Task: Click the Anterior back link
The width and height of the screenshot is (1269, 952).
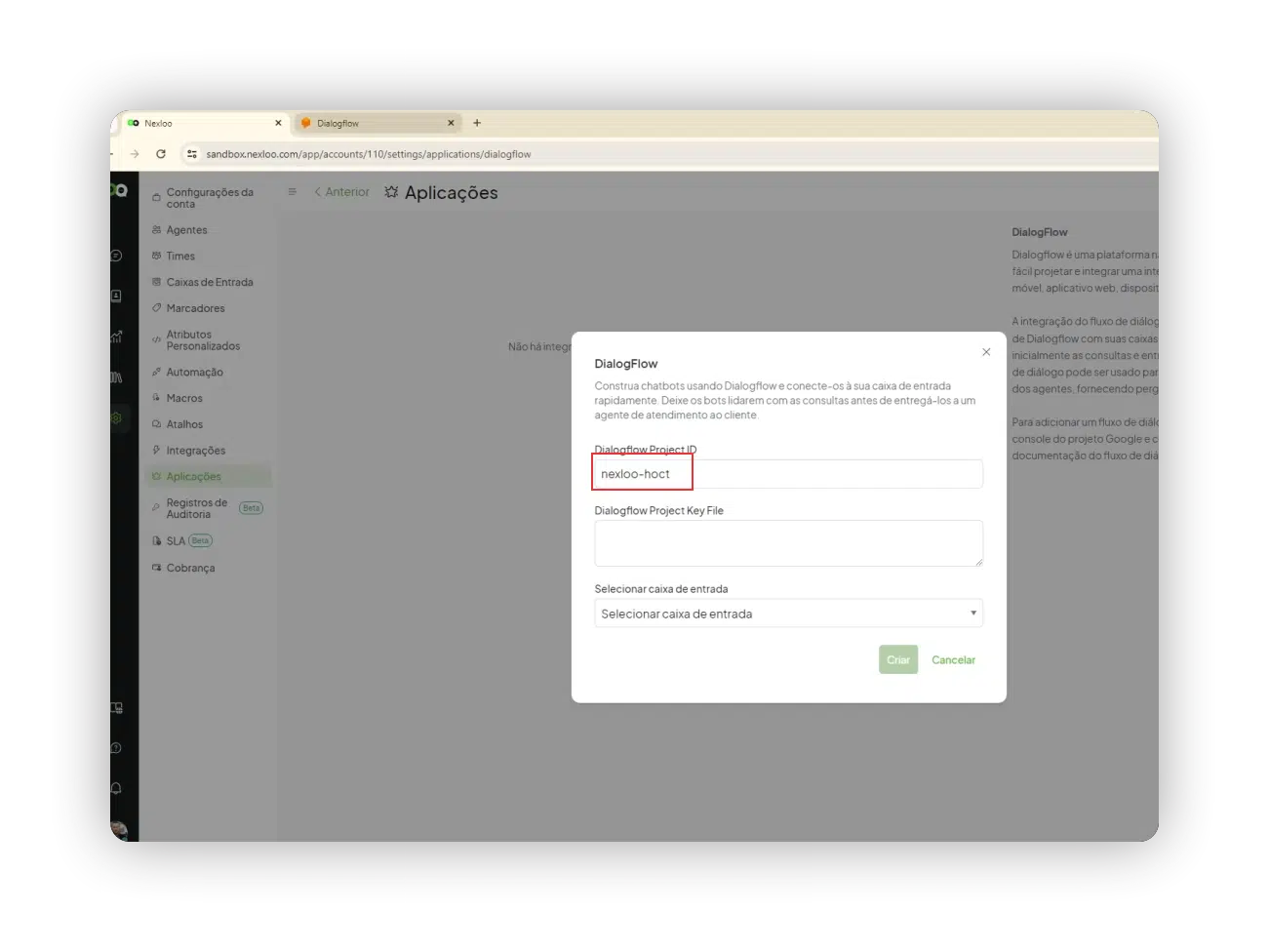Action: pyautogui.click(x=341, y=192)
